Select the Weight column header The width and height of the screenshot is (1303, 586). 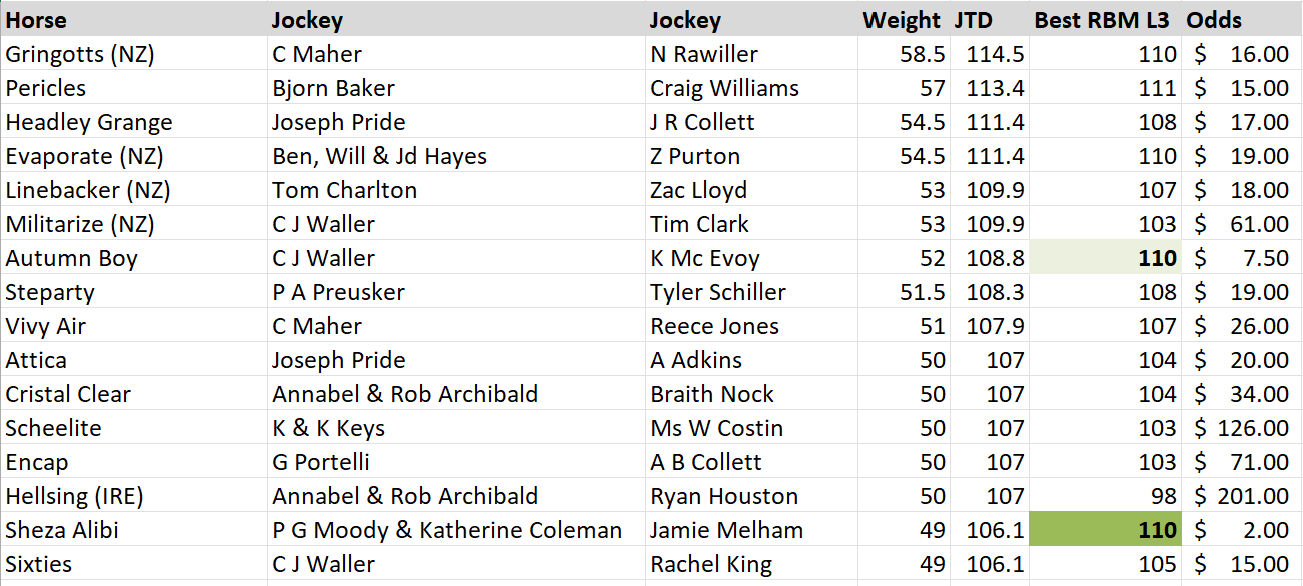pos(901,20)
